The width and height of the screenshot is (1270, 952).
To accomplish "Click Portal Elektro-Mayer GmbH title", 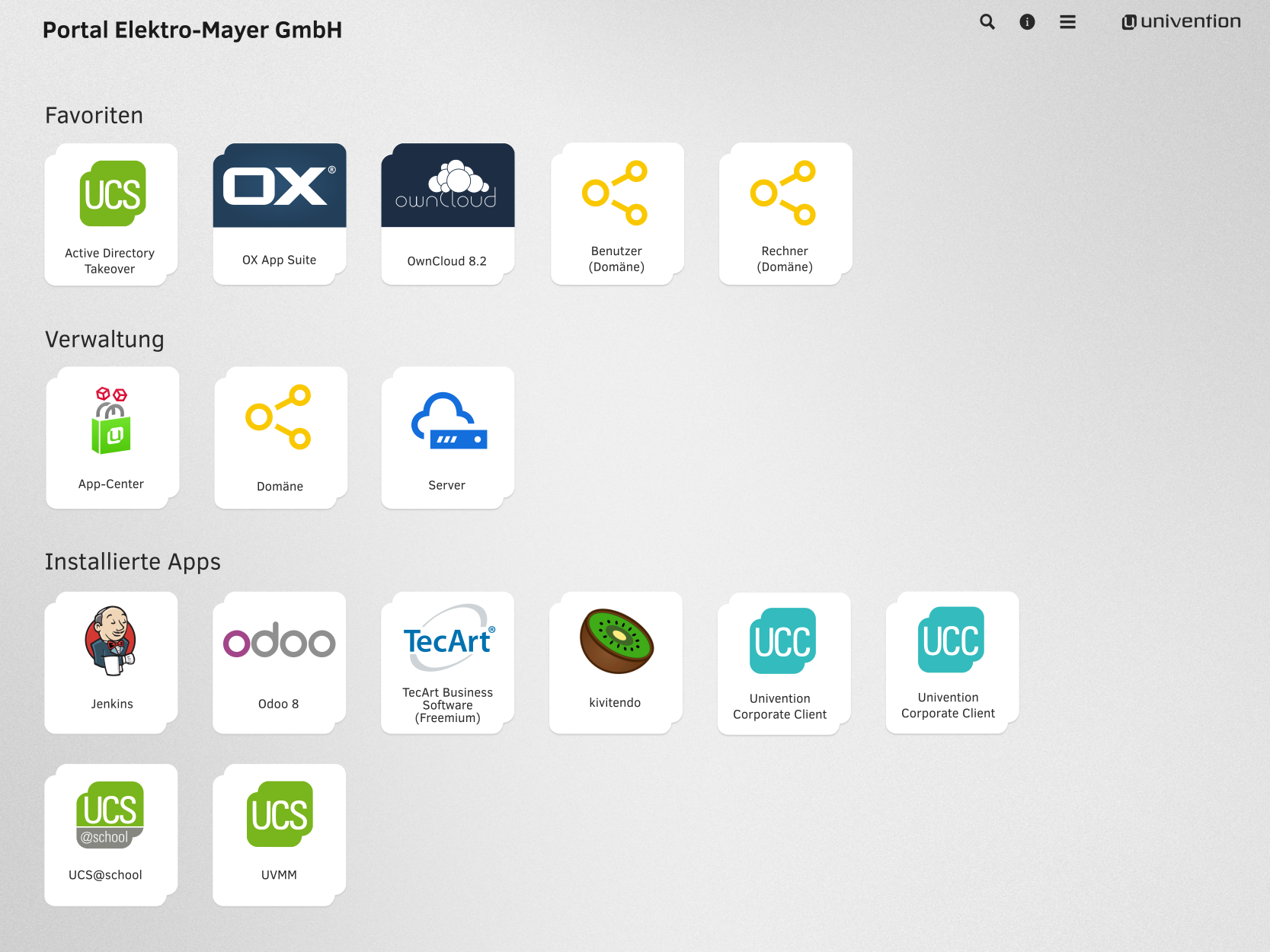I will click(x=192, y=30).
